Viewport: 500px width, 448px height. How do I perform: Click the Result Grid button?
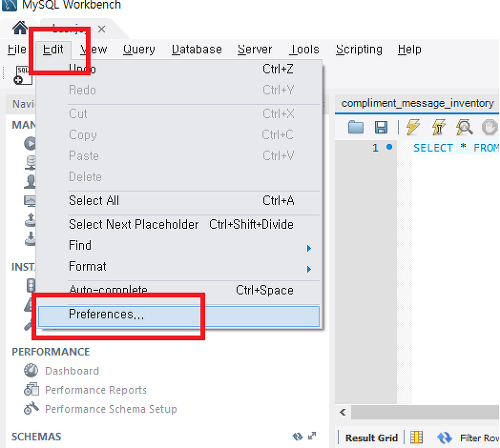click(x=371, y=438)
